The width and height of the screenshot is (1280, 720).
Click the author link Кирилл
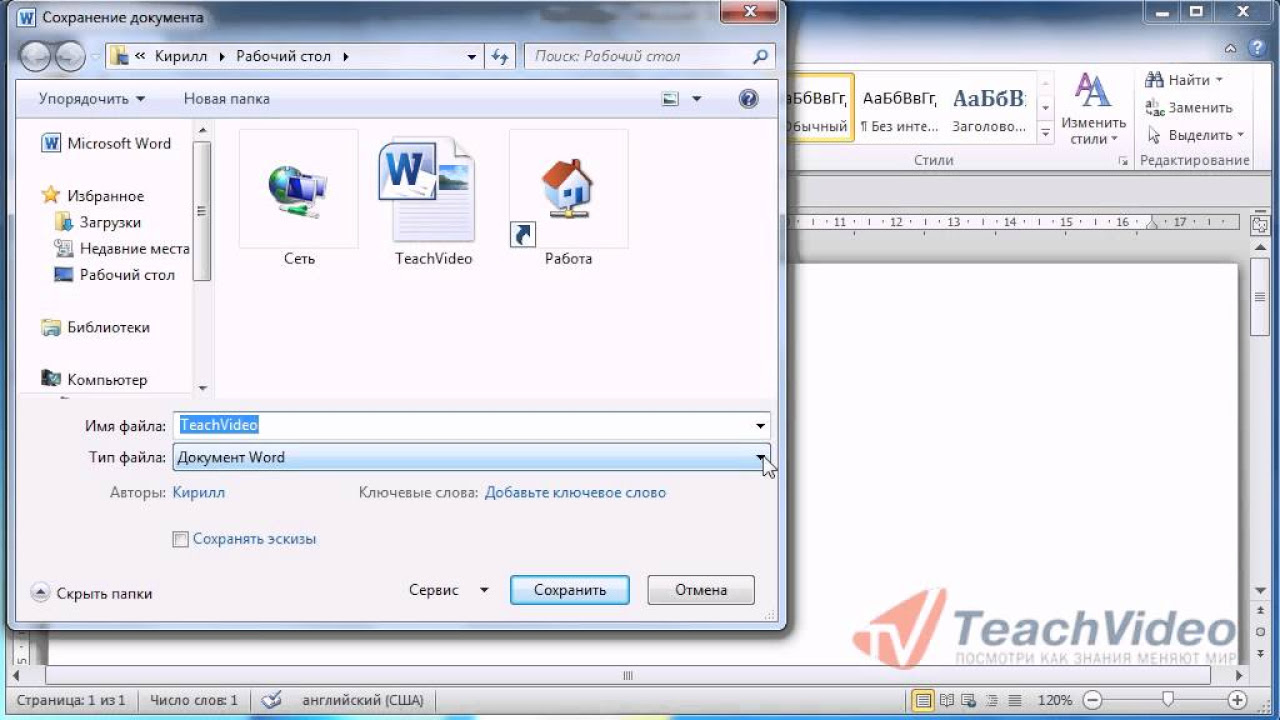(x=199, y=492)
